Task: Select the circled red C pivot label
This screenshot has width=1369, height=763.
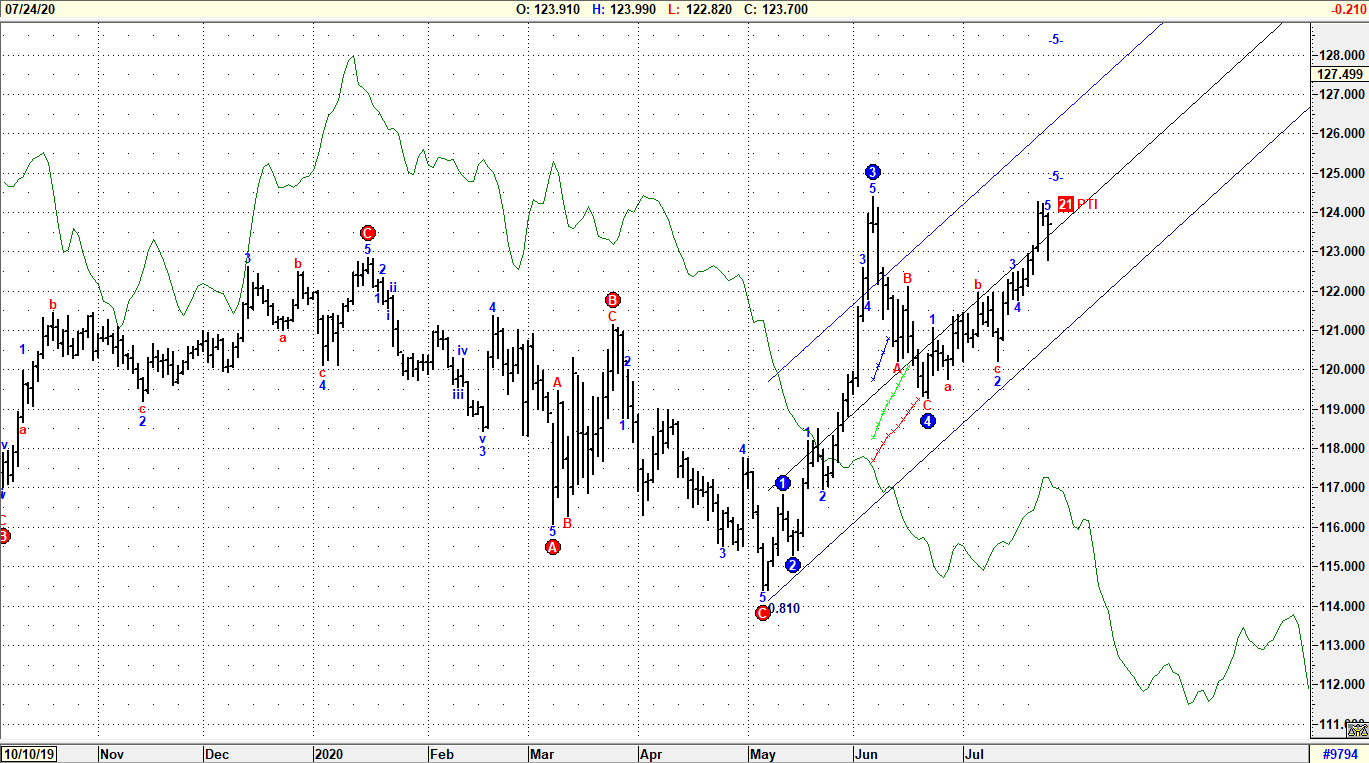Action: pos(368,232)
